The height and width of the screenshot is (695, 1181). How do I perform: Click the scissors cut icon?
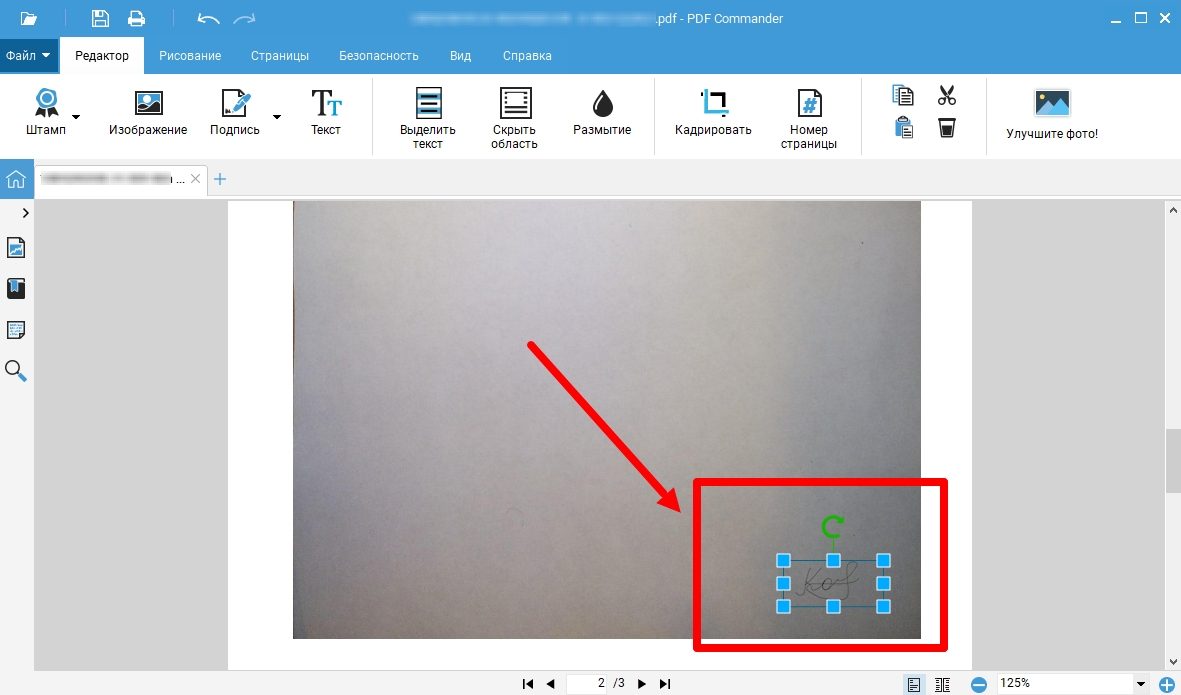[x=947, y=96]
